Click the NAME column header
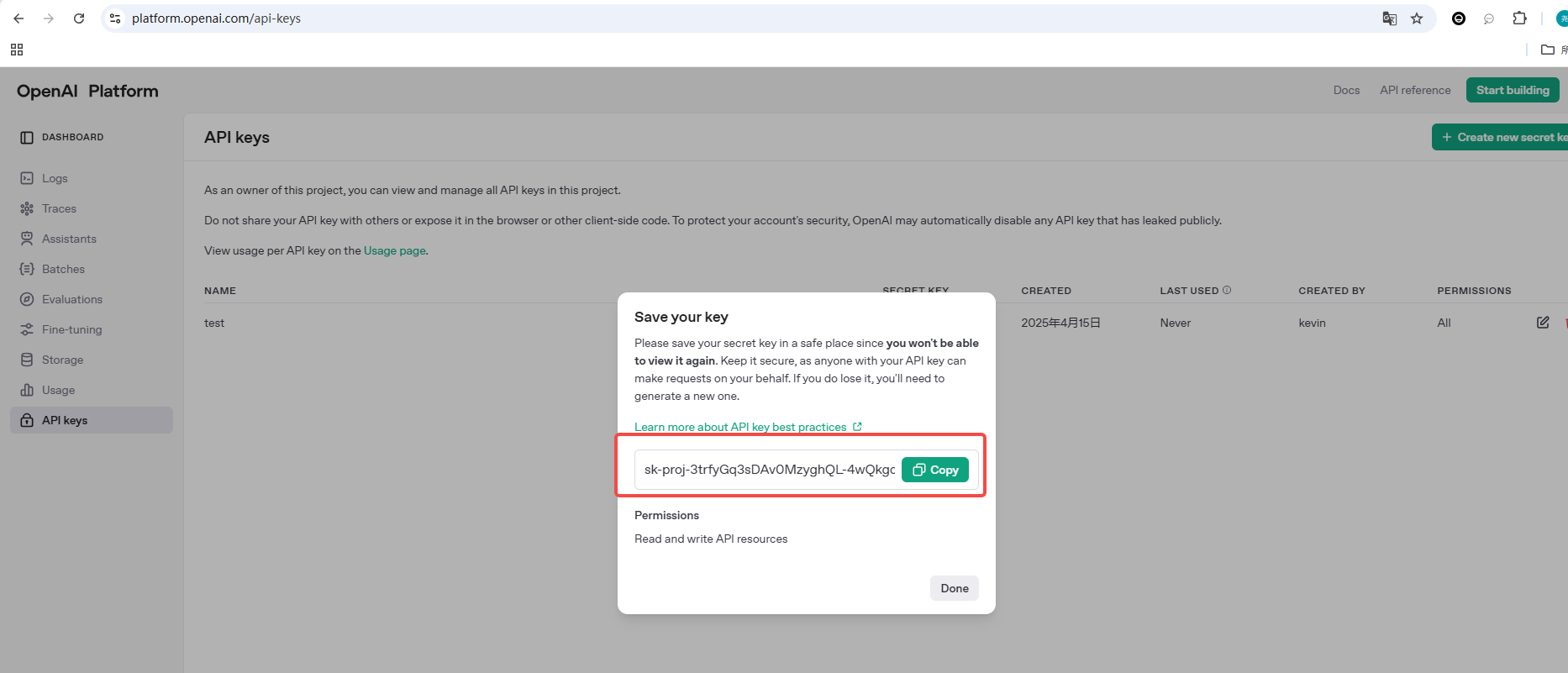1568x673 pixels. click(220, 291)
